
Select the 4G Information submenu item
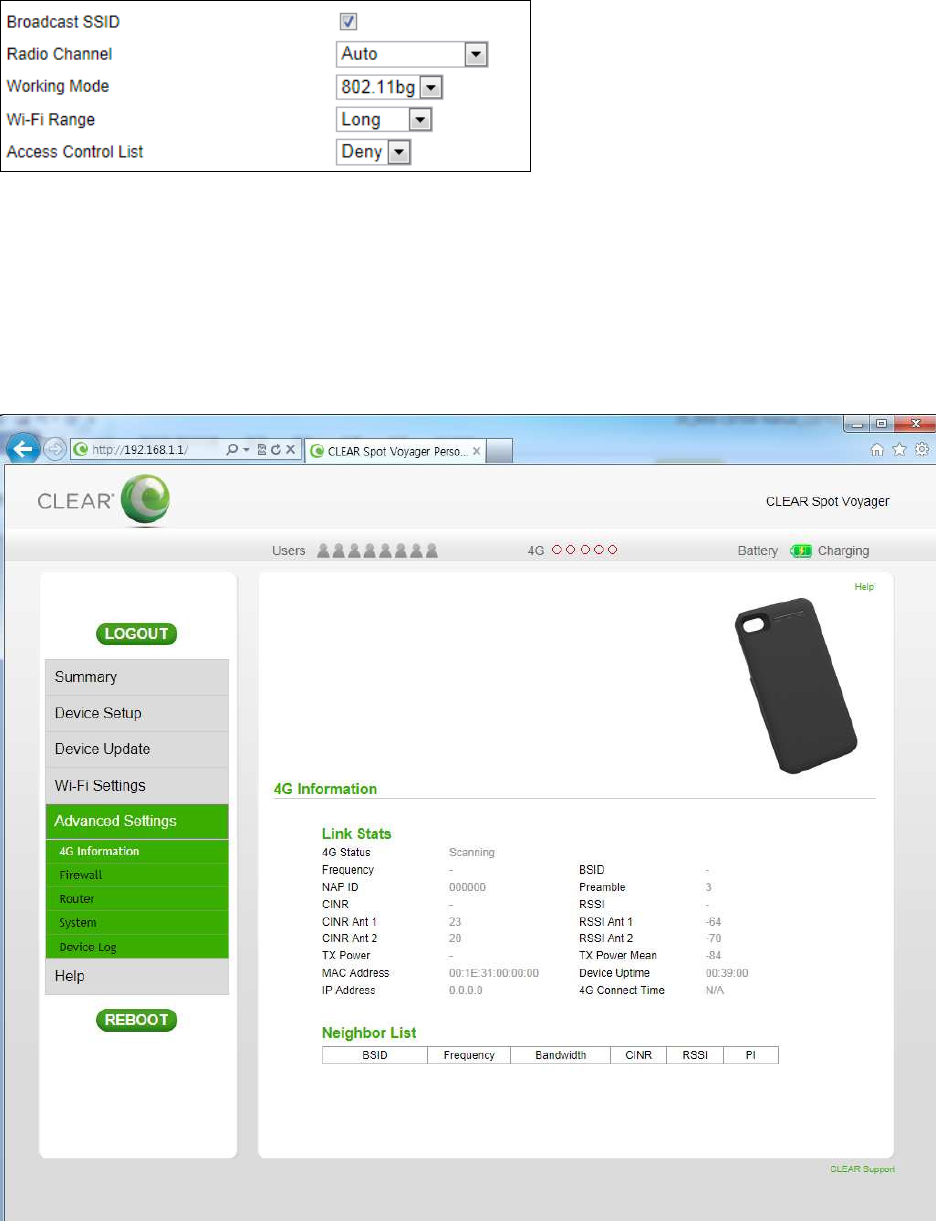point(137,851)
